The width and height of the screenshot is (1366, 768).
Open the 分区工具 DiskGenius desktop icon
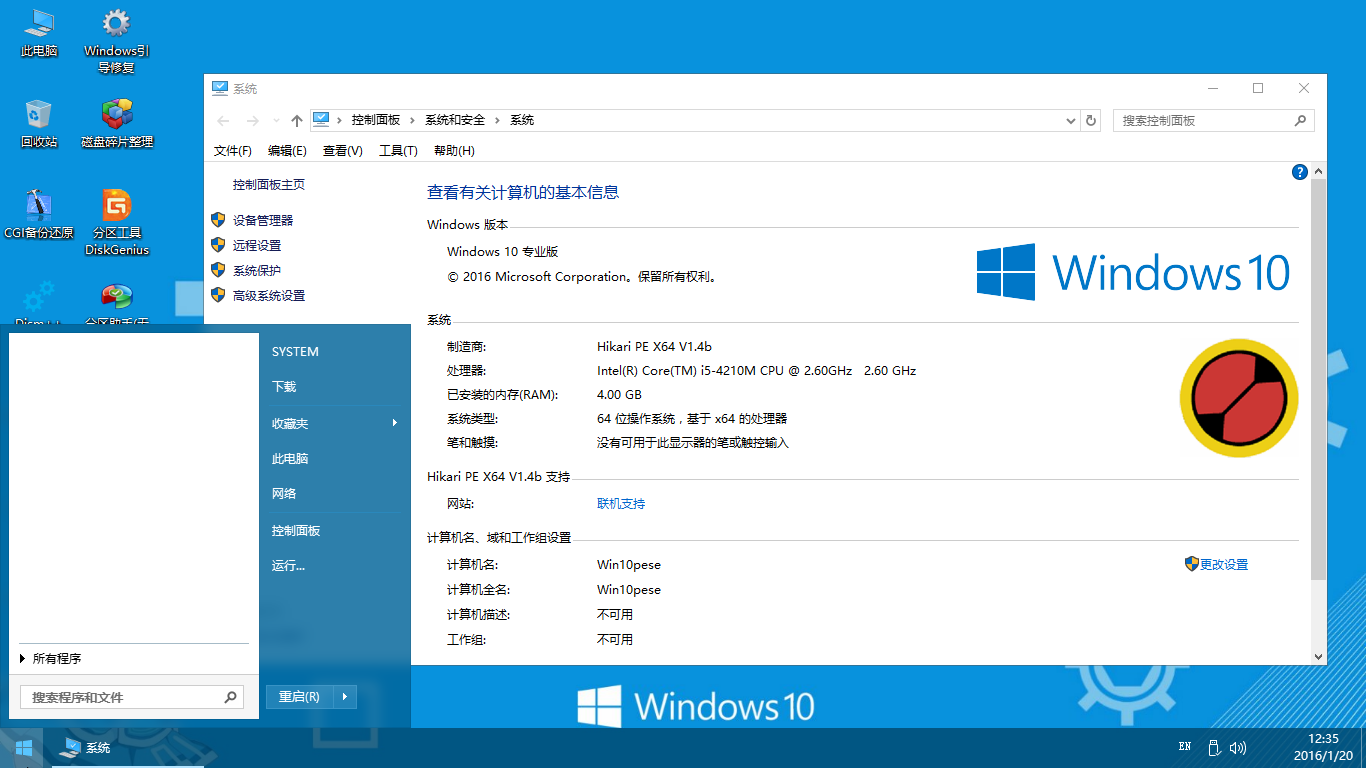tap(117, 223)
